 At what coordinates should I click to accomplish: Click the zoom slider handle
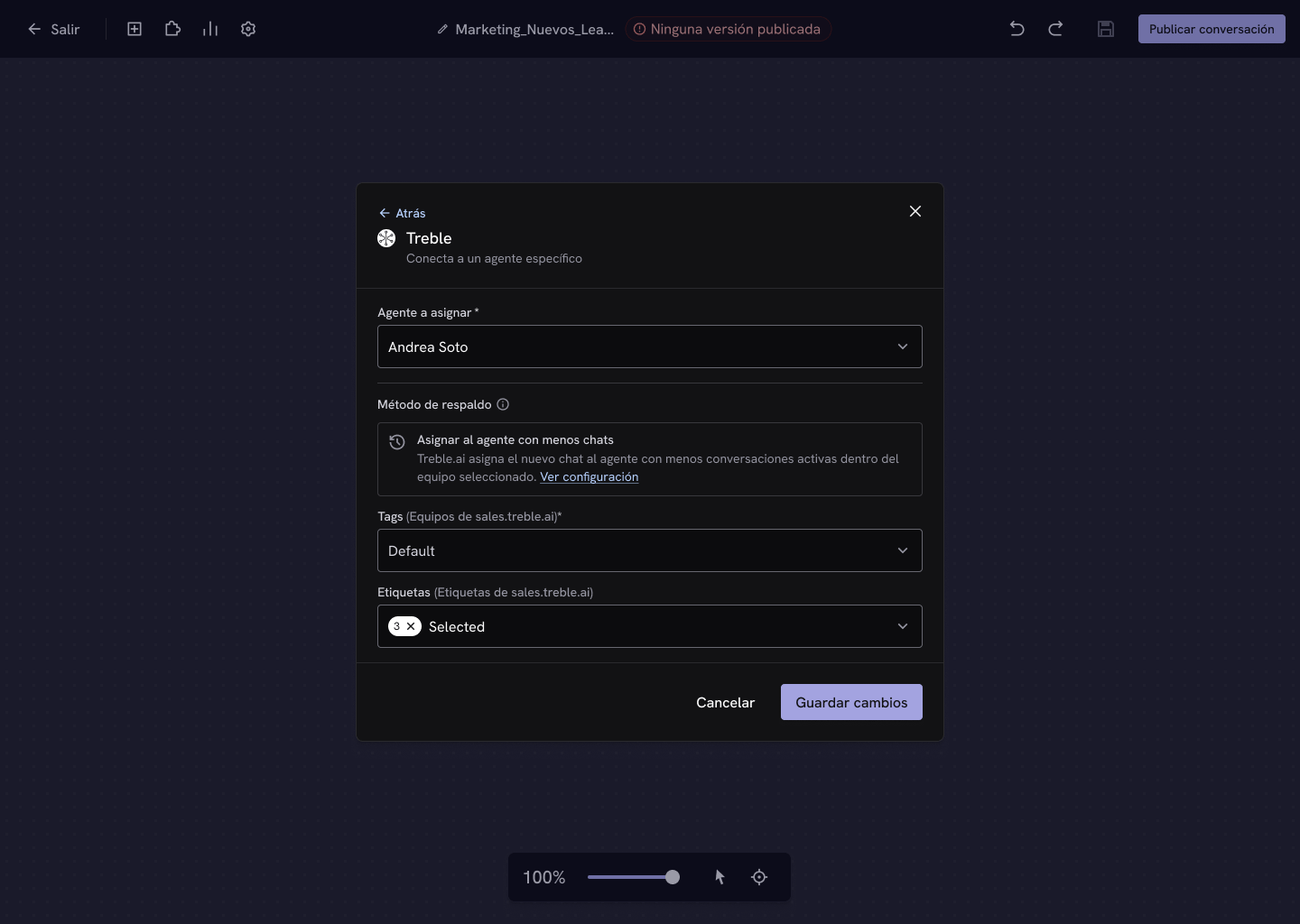click(x=673, y=877)
